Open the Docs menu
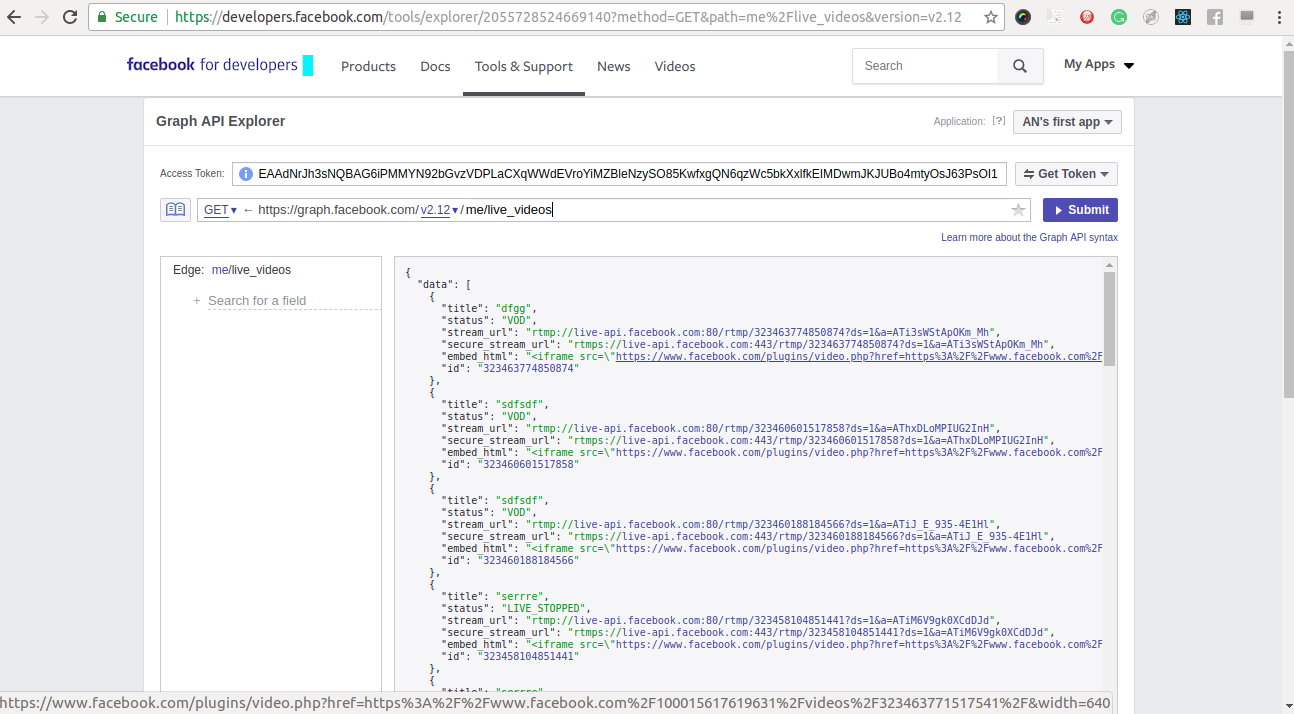 435,66
